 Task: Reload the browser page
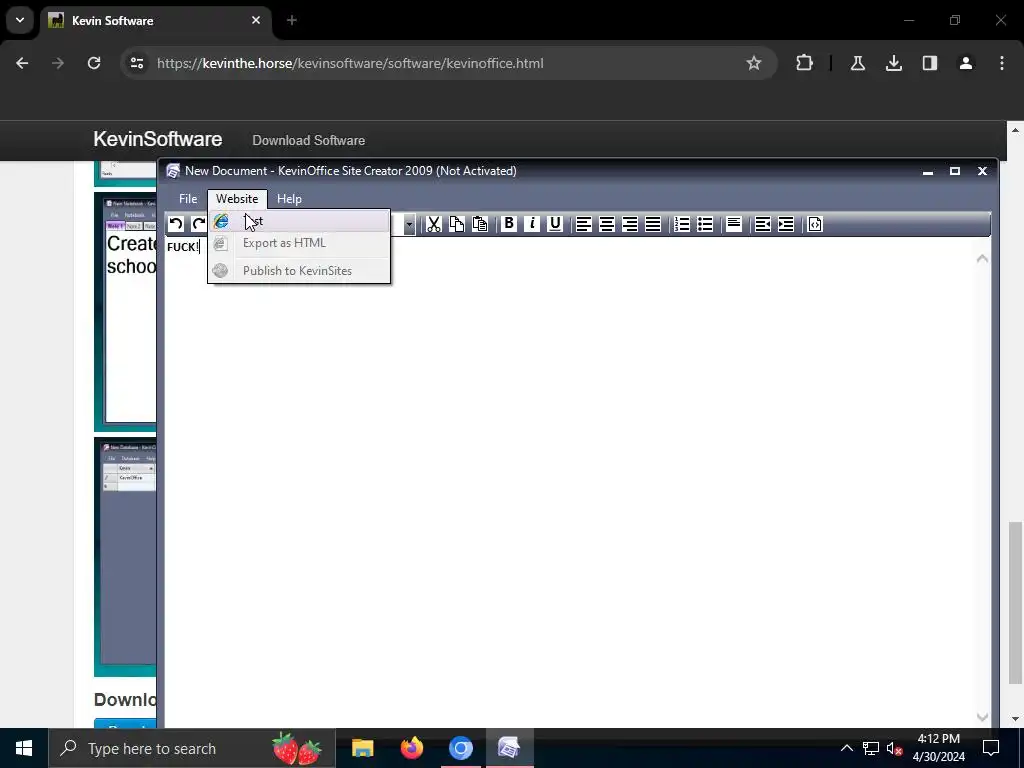click(94, 63)
